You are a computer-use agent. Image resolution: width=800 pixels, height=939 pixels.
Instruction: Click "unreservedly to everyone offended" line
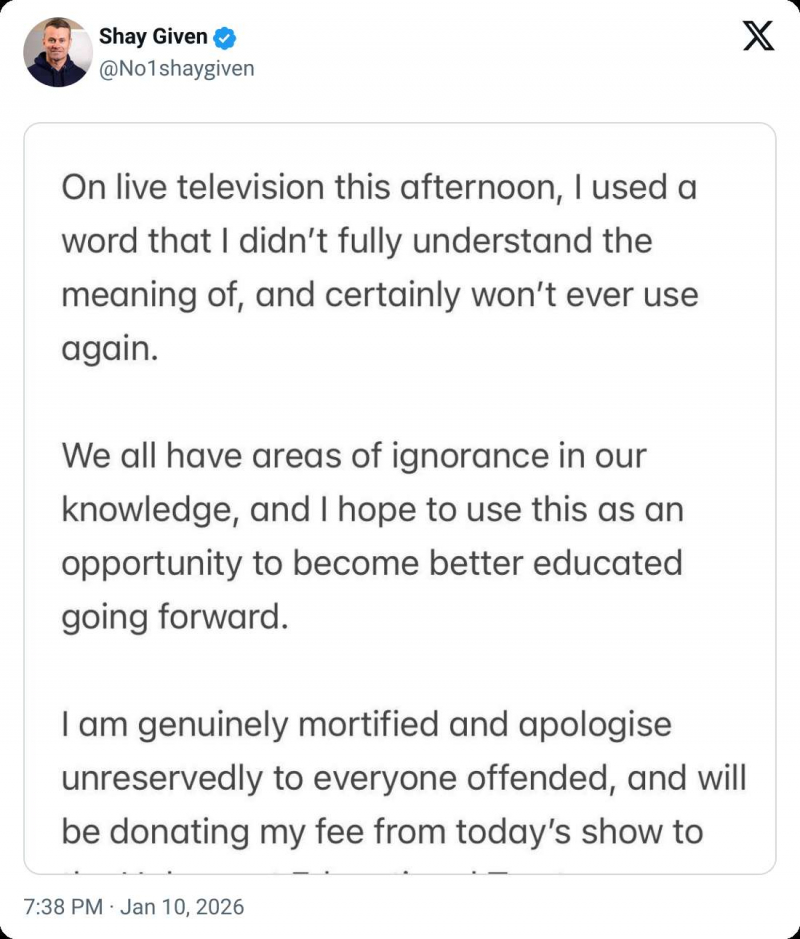(403, 778)
